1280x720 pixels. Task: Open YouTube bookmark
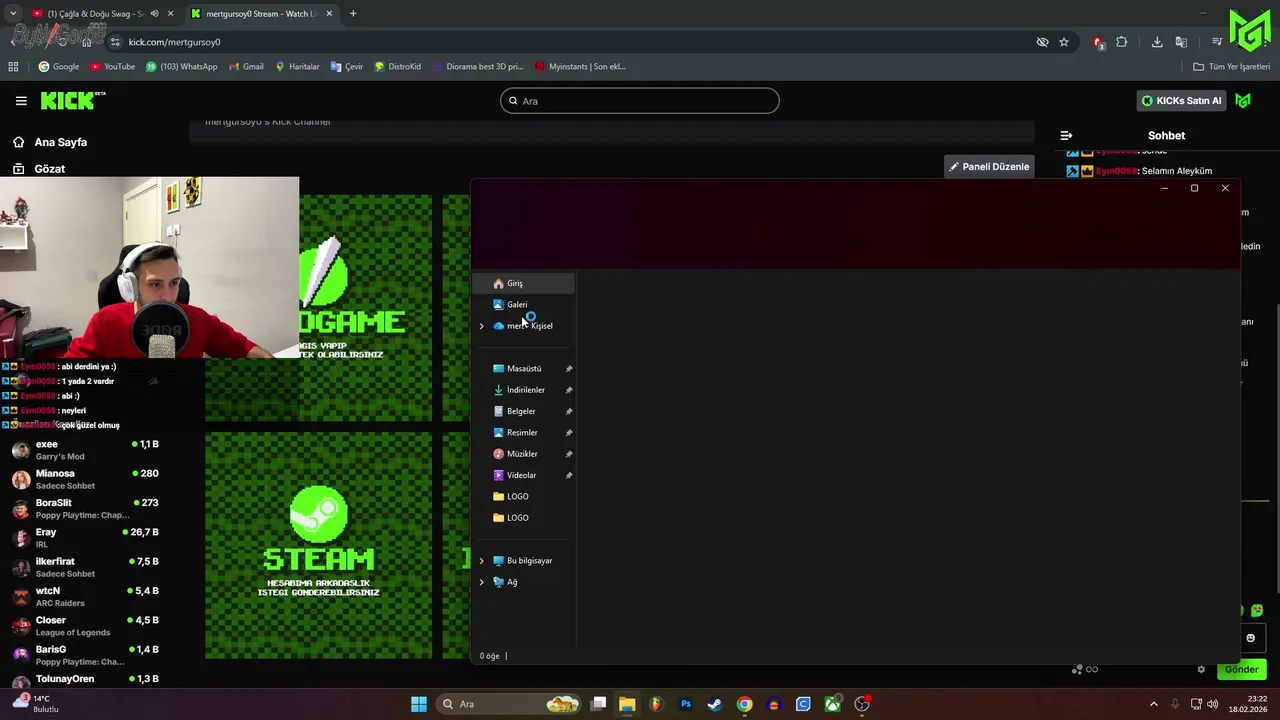[112, 67]
